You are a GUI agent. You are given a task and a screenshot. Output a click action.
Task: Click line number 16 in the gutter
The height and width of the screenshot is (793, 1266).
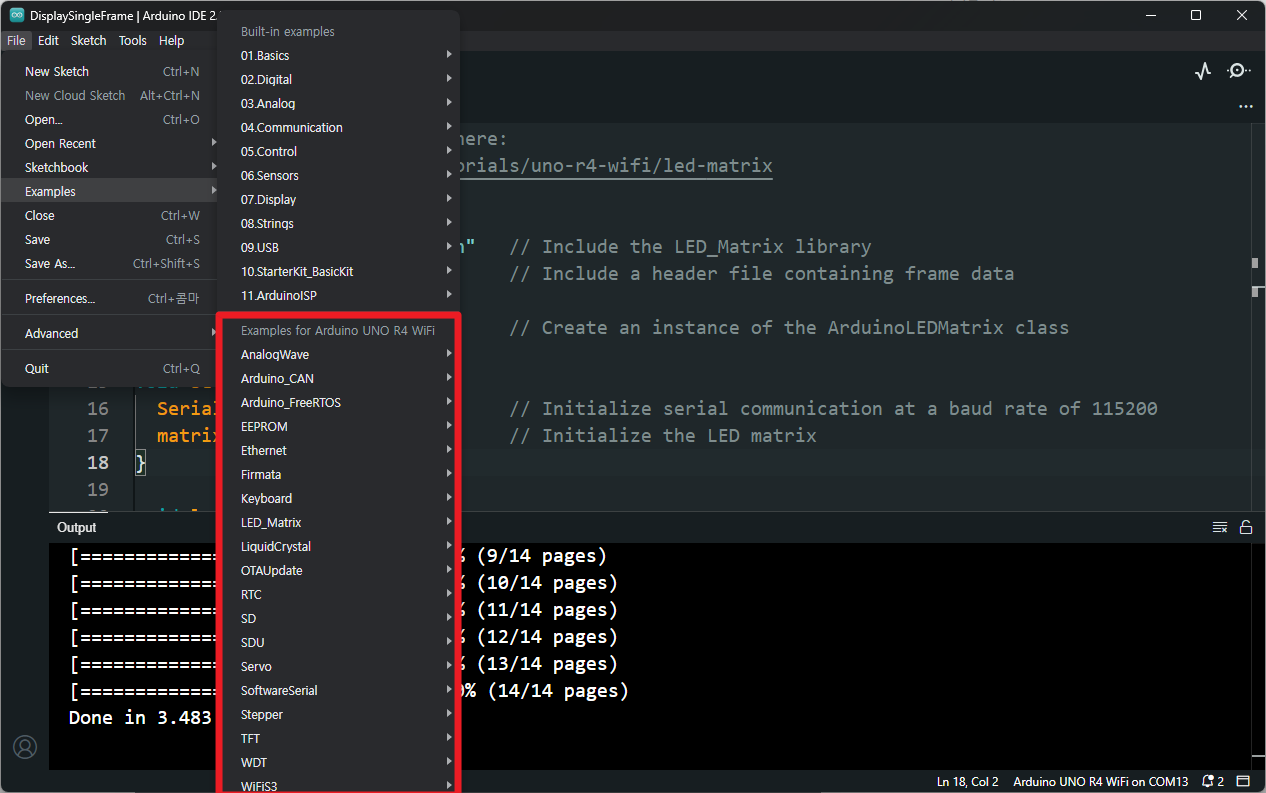pos(98,409)
